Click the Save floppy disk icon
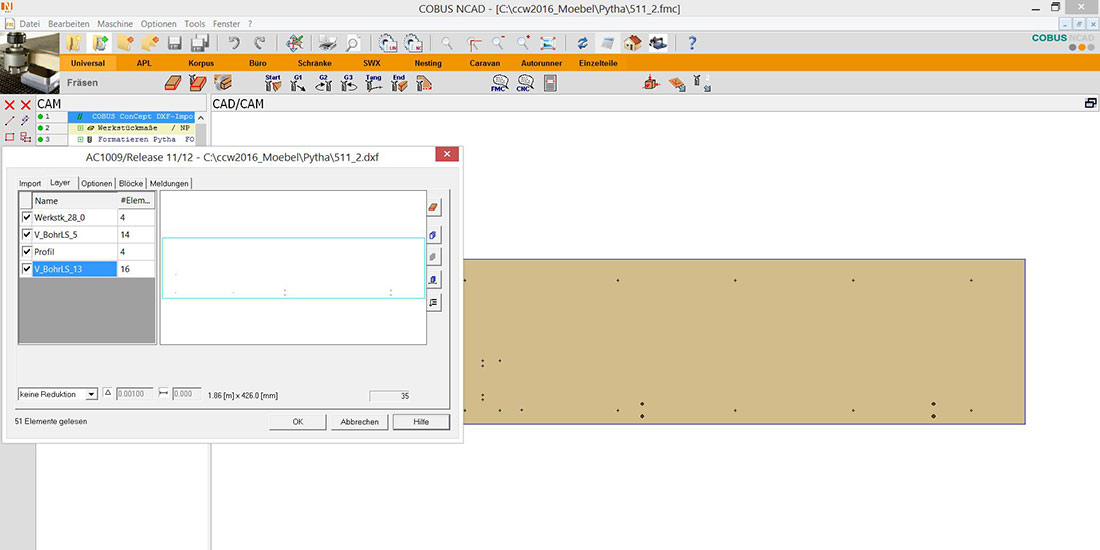1100x550 pixels. tap(175, 43)
